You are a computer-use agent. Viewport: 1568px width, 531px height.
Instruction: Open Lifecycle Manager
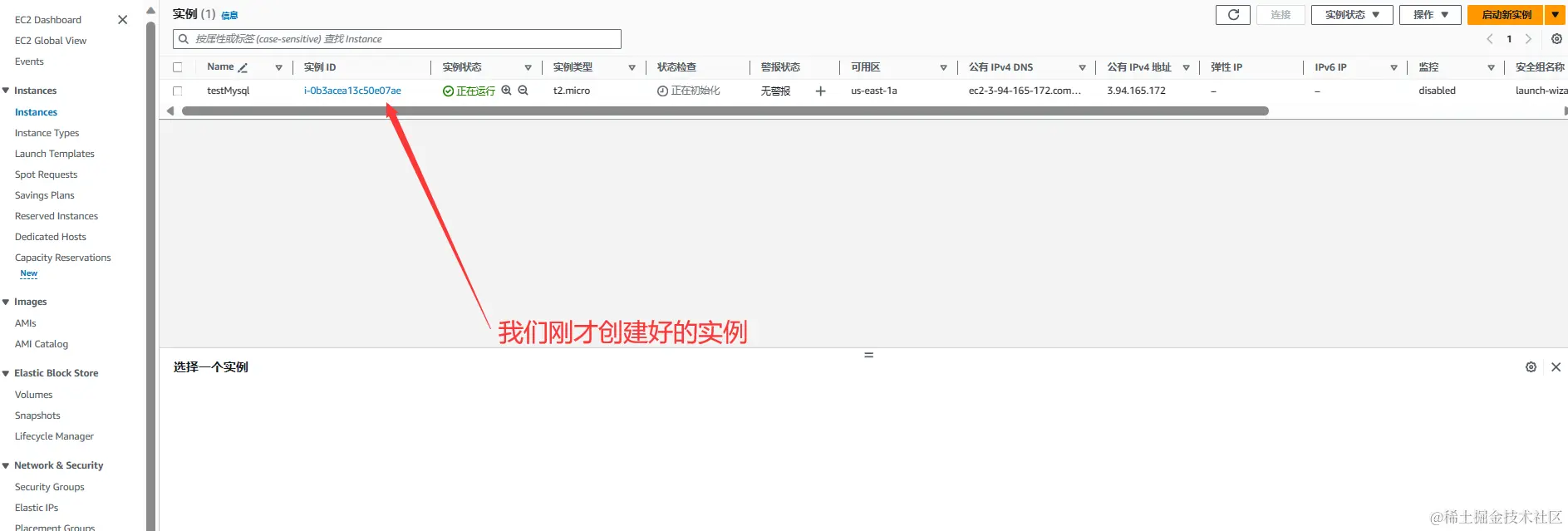pyautogui.click(x=54, y=436)
